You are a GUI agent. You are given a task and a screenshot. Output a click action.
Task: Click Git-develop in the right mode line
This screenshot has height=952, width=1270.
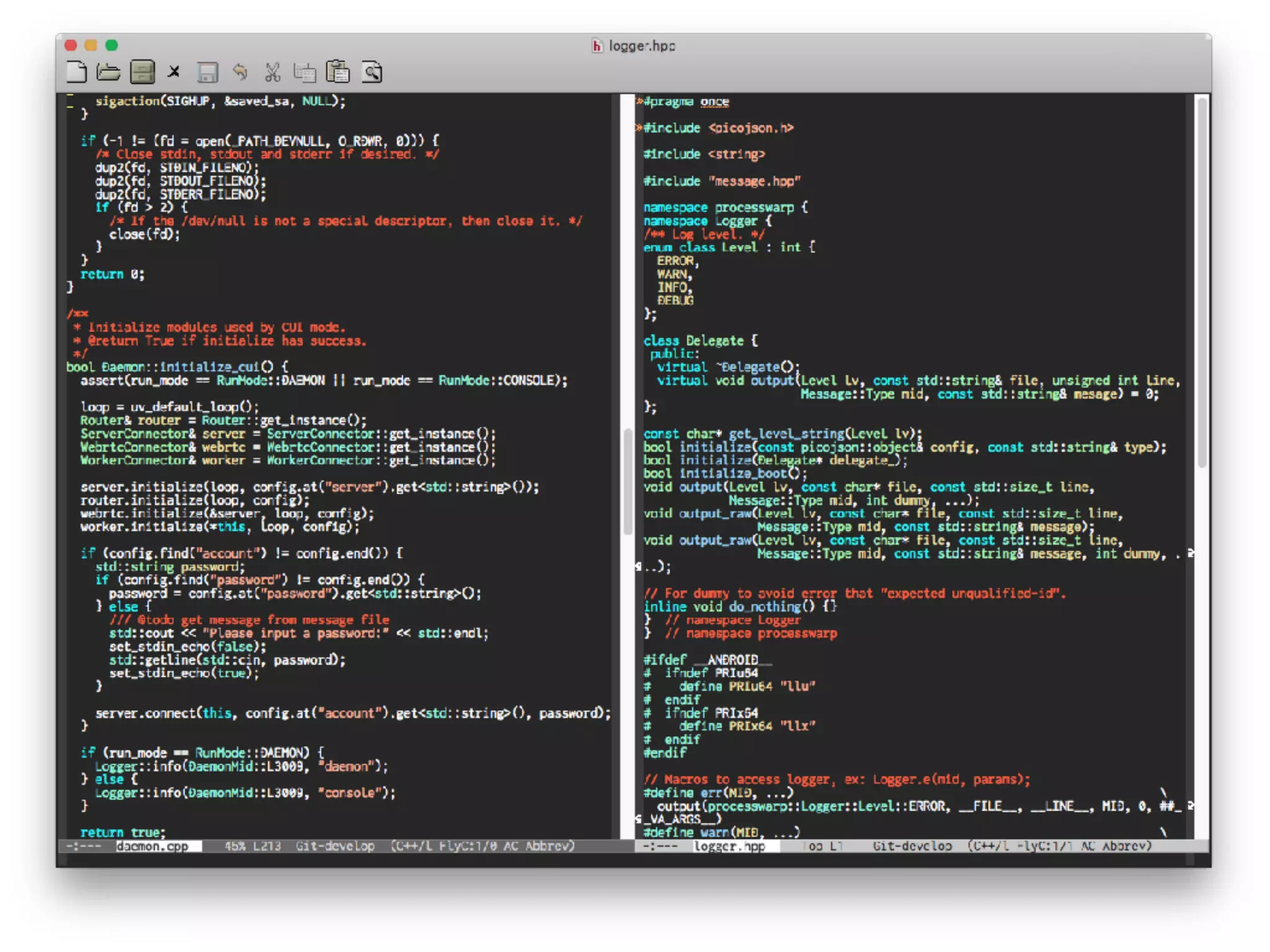tap(912, 846)
